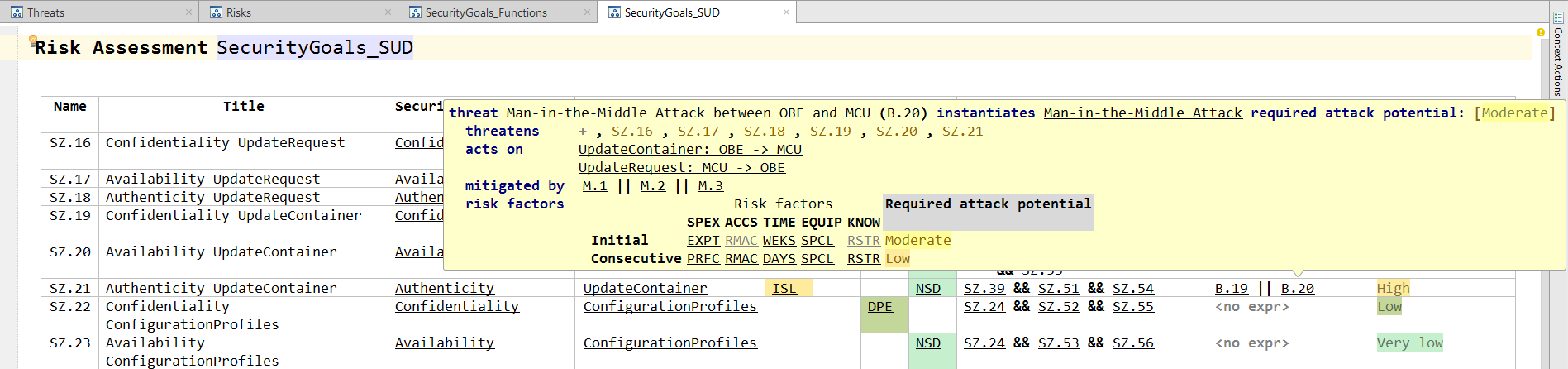Click the Very low risk value
Screen dimensions: 1568x369
coord(1410,343)
